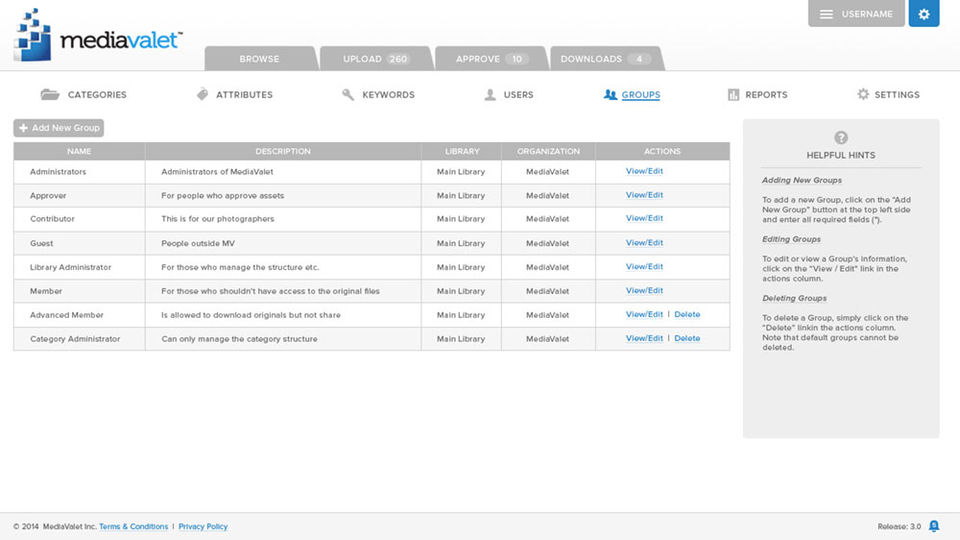Click the MediaValet logo
This screenshot has height=540, width=960.
[98, 35]
